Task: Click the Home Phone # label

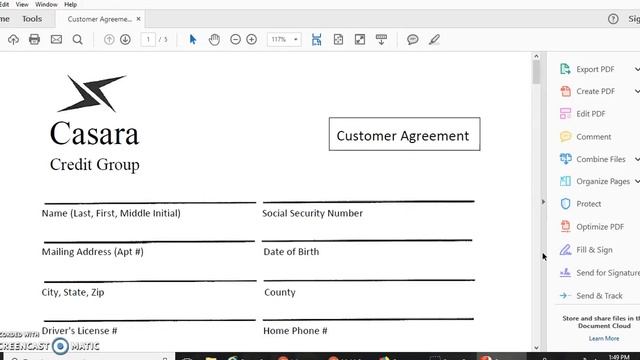Action: (295, 331)
